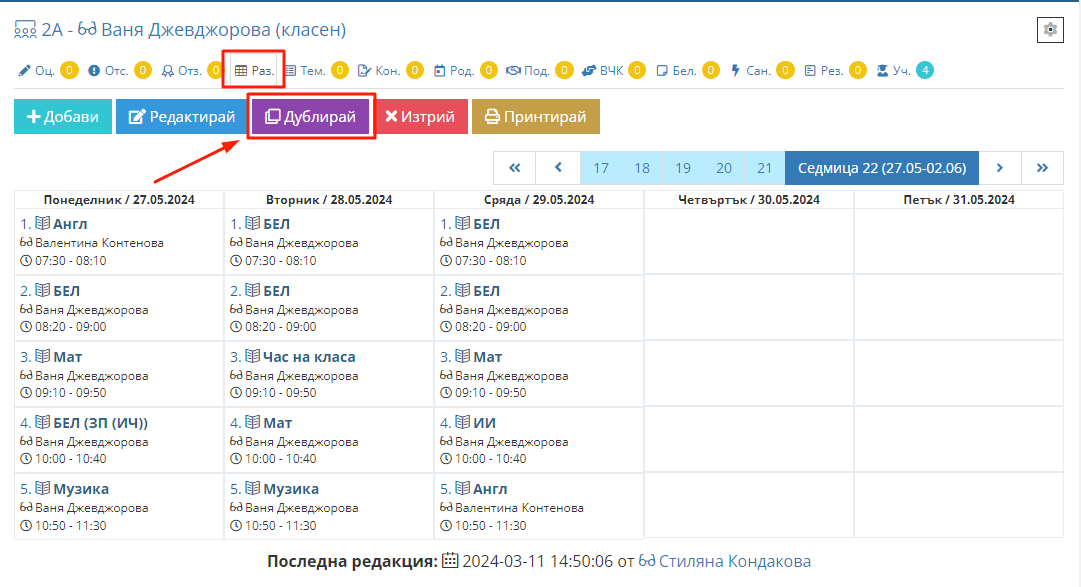
Task: Click the Понеделник / 27.05.2024 column header
Action: (119, 199)
